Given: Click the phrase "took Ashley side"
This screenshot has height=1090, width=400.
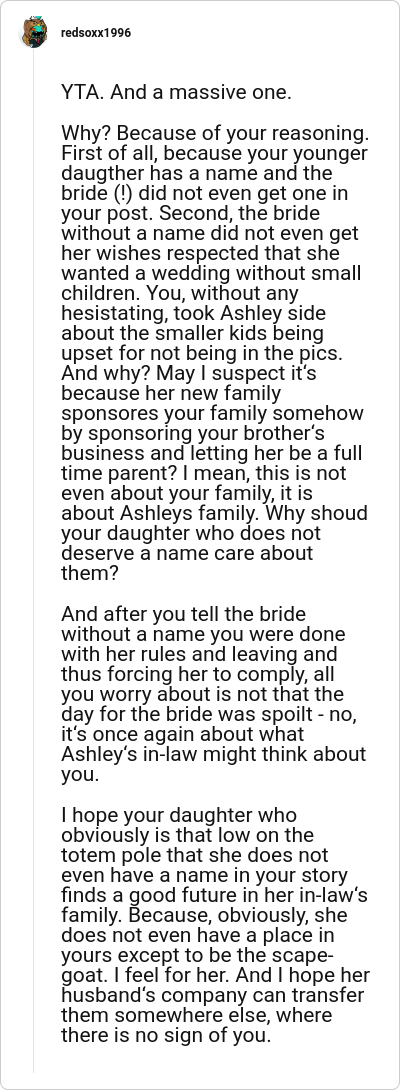Looking at the screenshot, I should 248,313.
